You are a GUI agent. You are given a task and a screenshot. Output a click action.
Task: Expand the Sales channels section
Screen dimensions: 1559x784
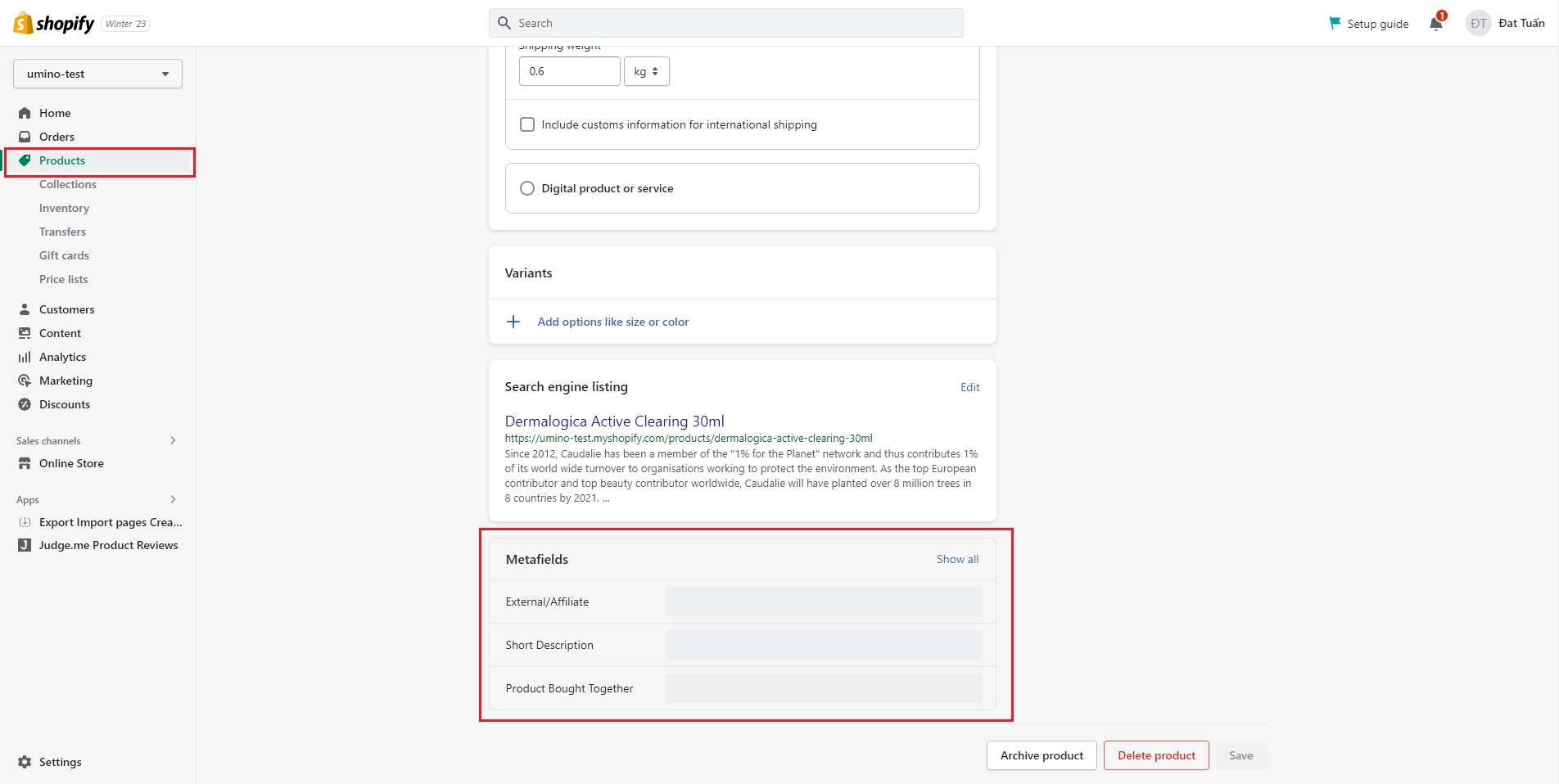(173, 440)
